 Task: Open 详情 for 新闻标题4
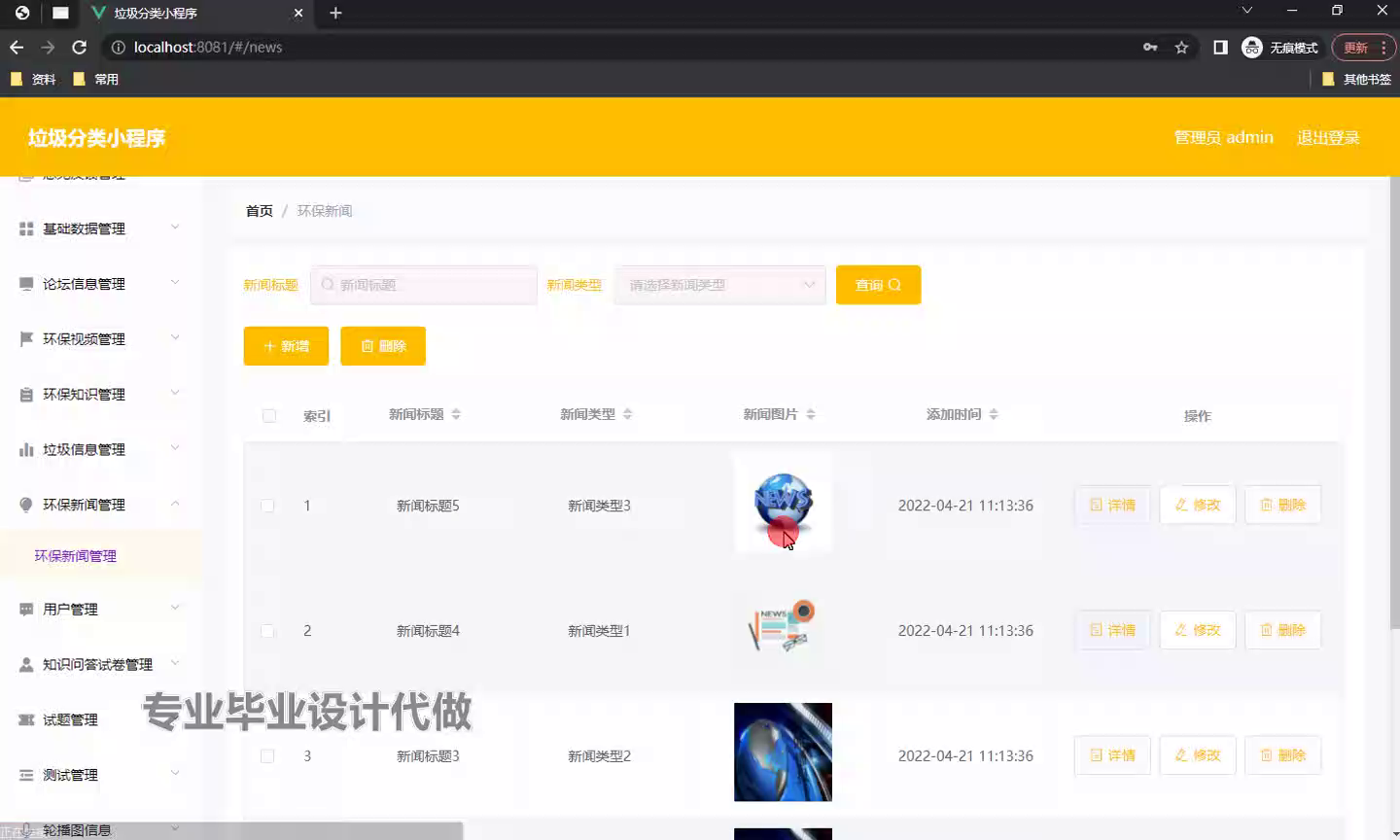(1112, 631)
